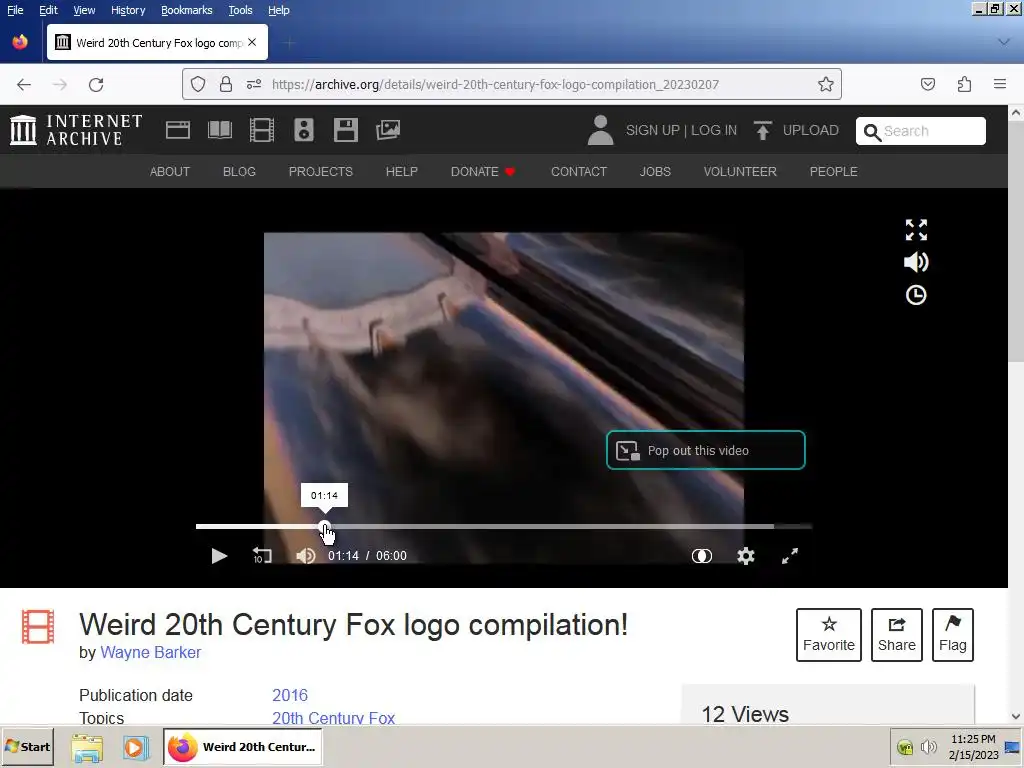This screenshot has height=768, width=1024.
Task: Click the LOG IN link
Action: (x=714, y=130)
